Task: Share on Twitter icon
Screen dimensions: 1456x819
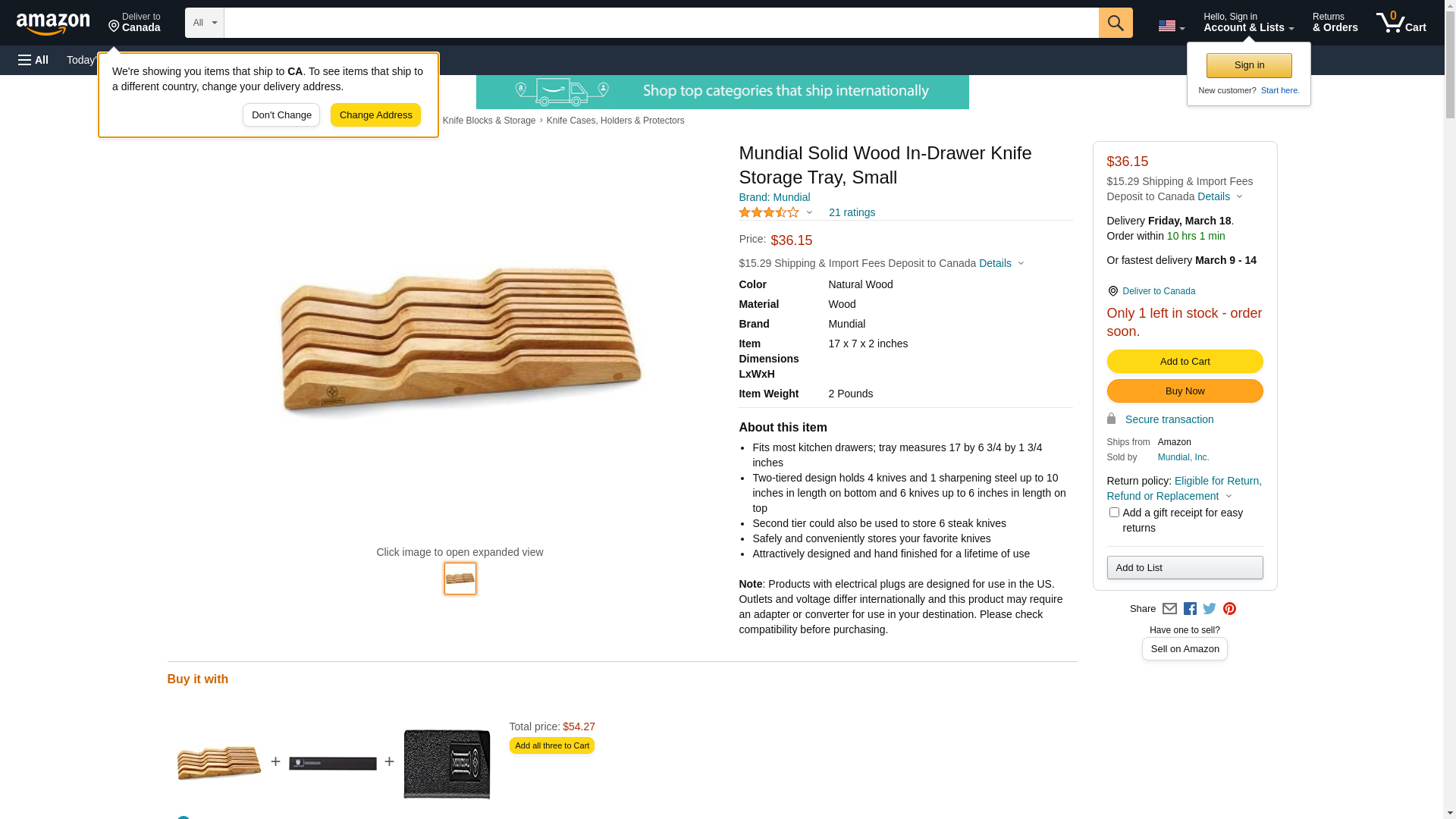Action: point(1210,609)
